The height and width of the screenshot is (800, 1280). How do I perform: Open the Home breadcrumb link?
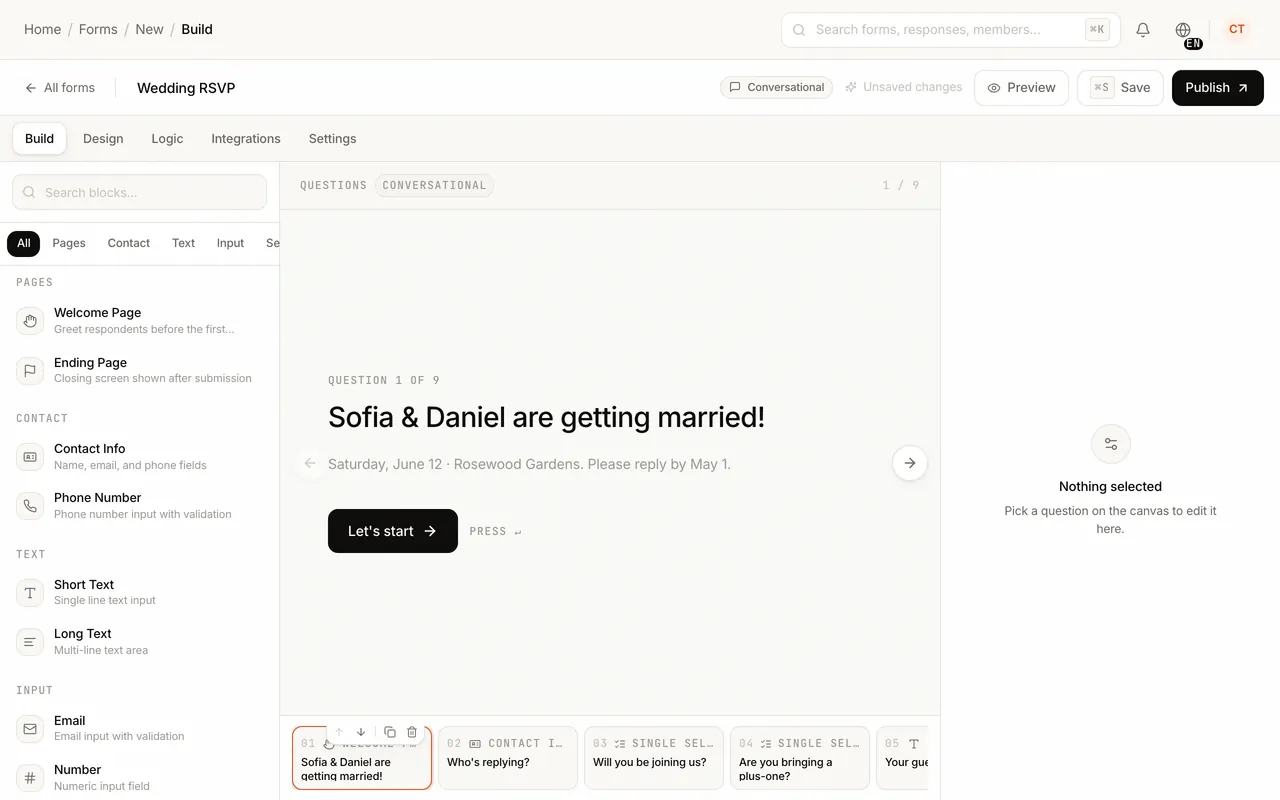point(42,29)
